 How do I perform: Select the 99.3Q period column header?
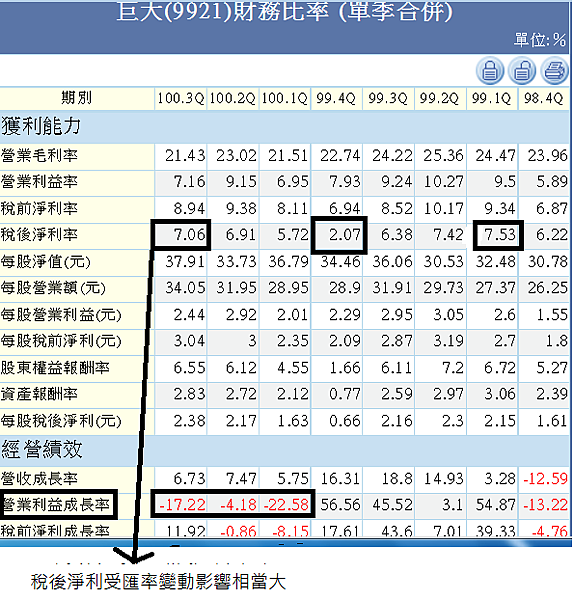[x=388, y=98]
